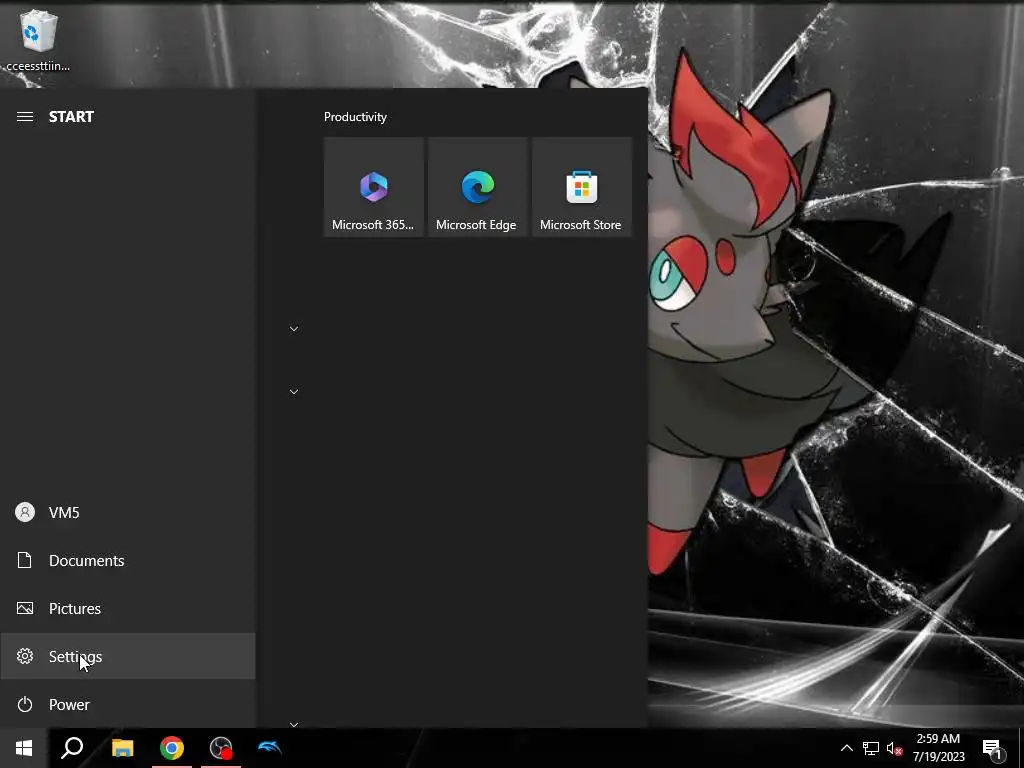The height and width of the screenshot is (768, 1024).
Task: Click the START label in the menu header
Action: 71,117
